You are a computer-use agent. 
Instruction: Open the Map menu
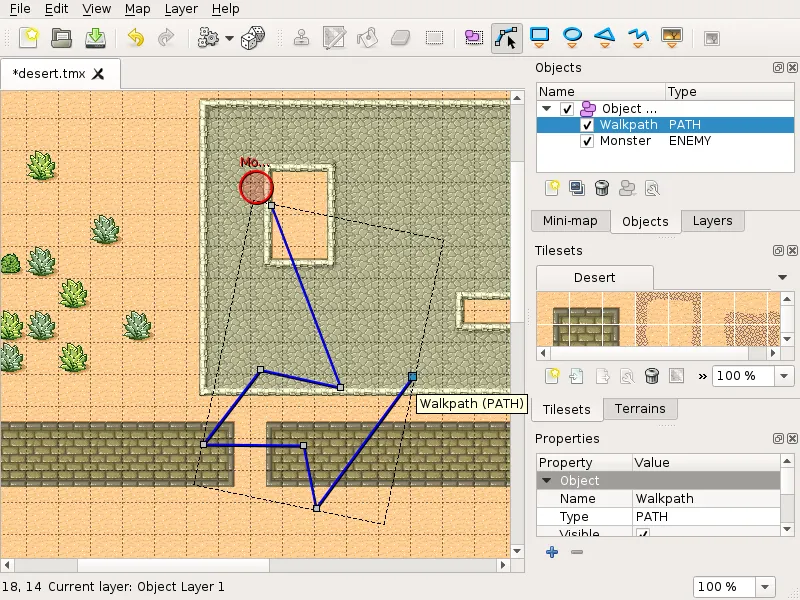click(137, 9)
